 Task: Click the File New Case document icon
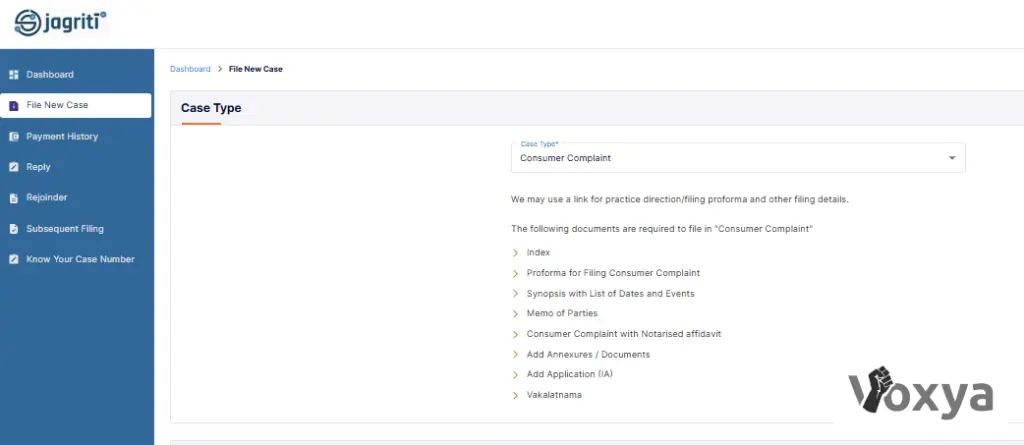click(14, 106)
